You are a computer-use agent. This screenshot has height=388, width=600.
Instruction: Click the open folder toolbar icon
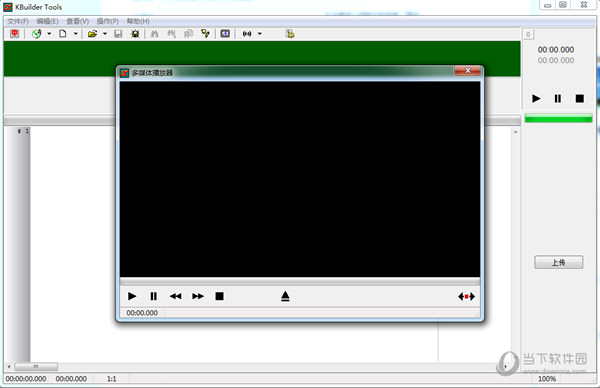click(92, 34)
